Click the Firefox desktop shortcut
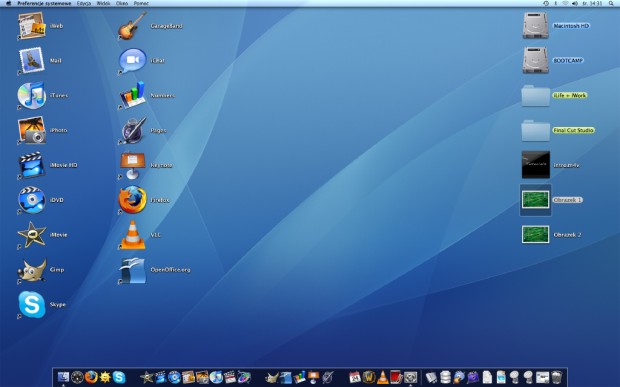This screenshot has width=620, height=387. [132, 200]
